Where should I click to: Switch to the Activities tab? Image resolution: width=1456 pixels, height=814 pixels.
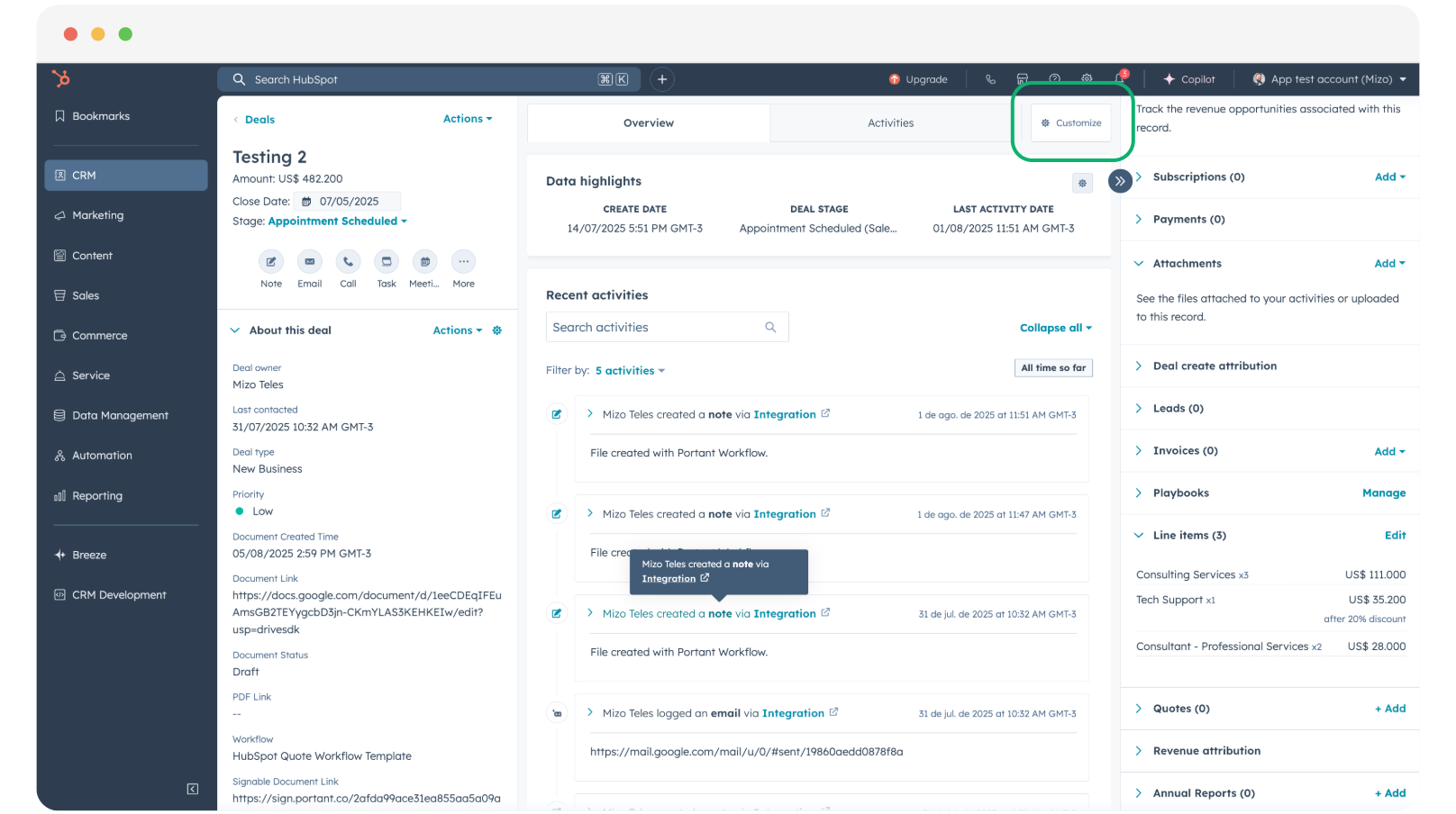[x=890, y=123]
